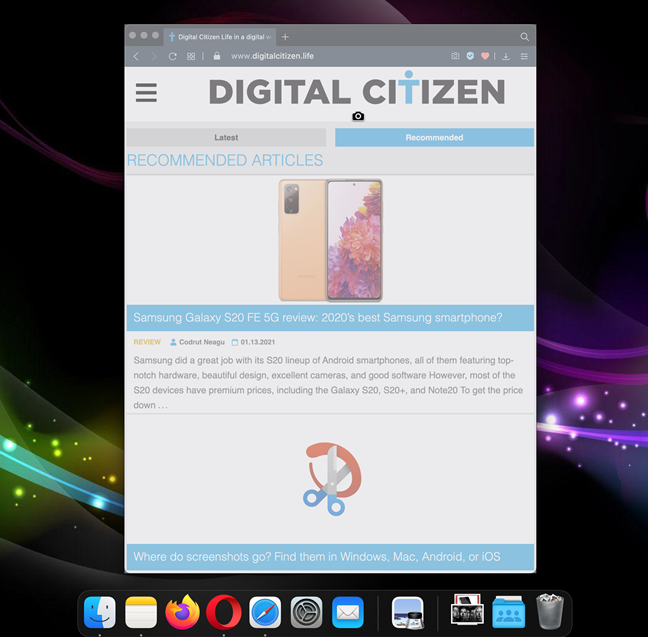Click the REVIEW category label
Screen dimensions: 648x637
click(x=147, y=342)
